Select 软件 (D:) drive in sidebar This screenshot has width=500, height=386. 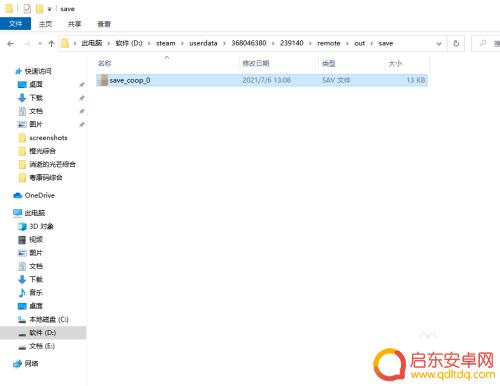[x=42, y=333]
